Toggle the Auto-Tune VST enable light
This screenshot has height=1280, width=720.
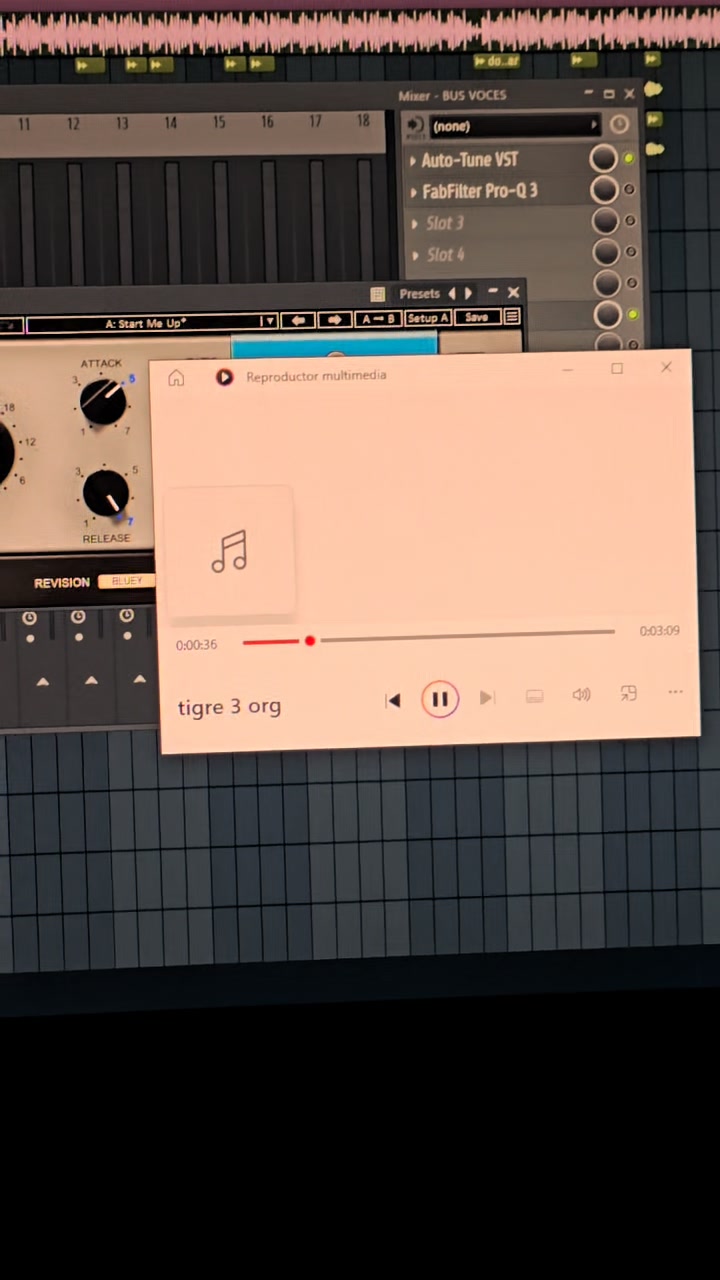tap(630, 159)
